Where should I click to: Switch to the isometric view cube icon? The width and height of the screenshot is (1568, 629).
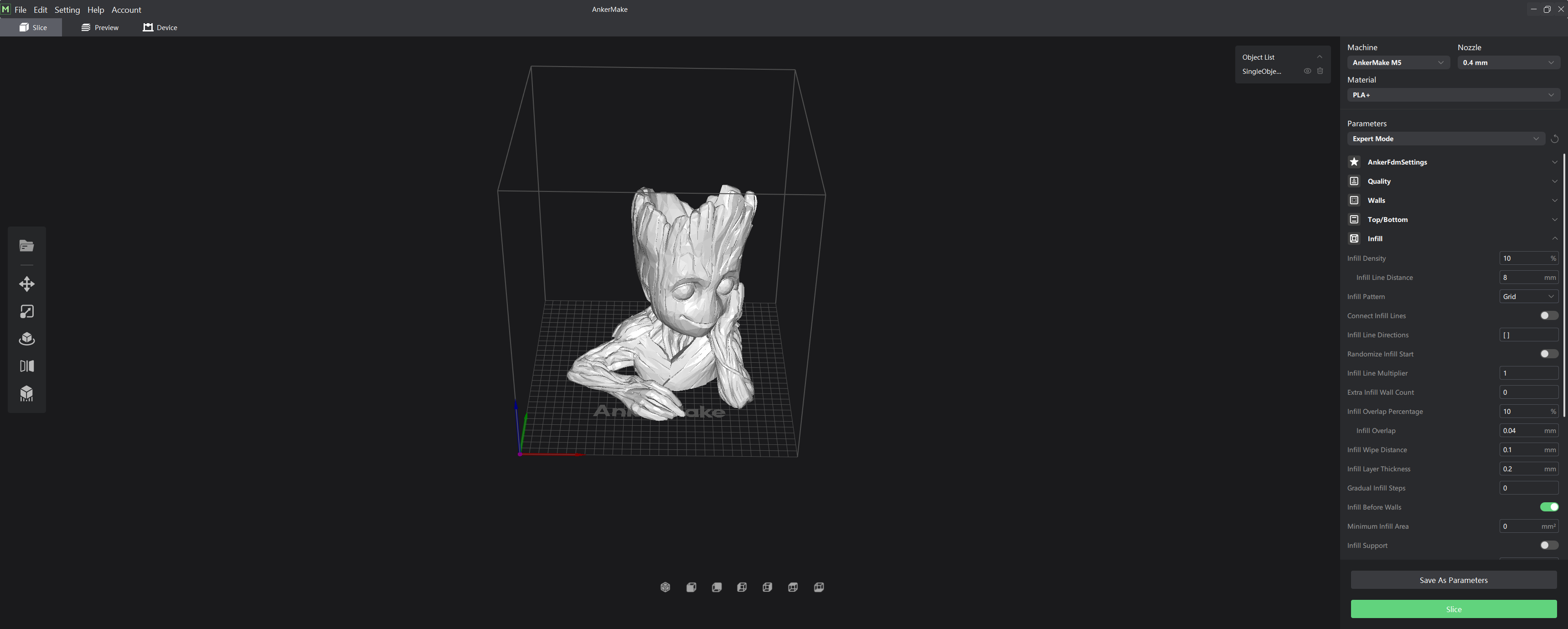pyautogui.click(x=665, y=588)
